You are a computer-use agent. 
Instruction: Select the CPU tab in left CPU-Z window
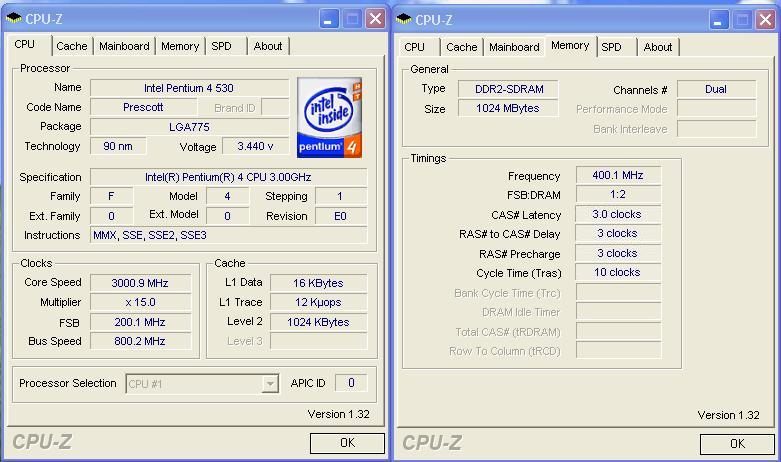pos(25,45)
